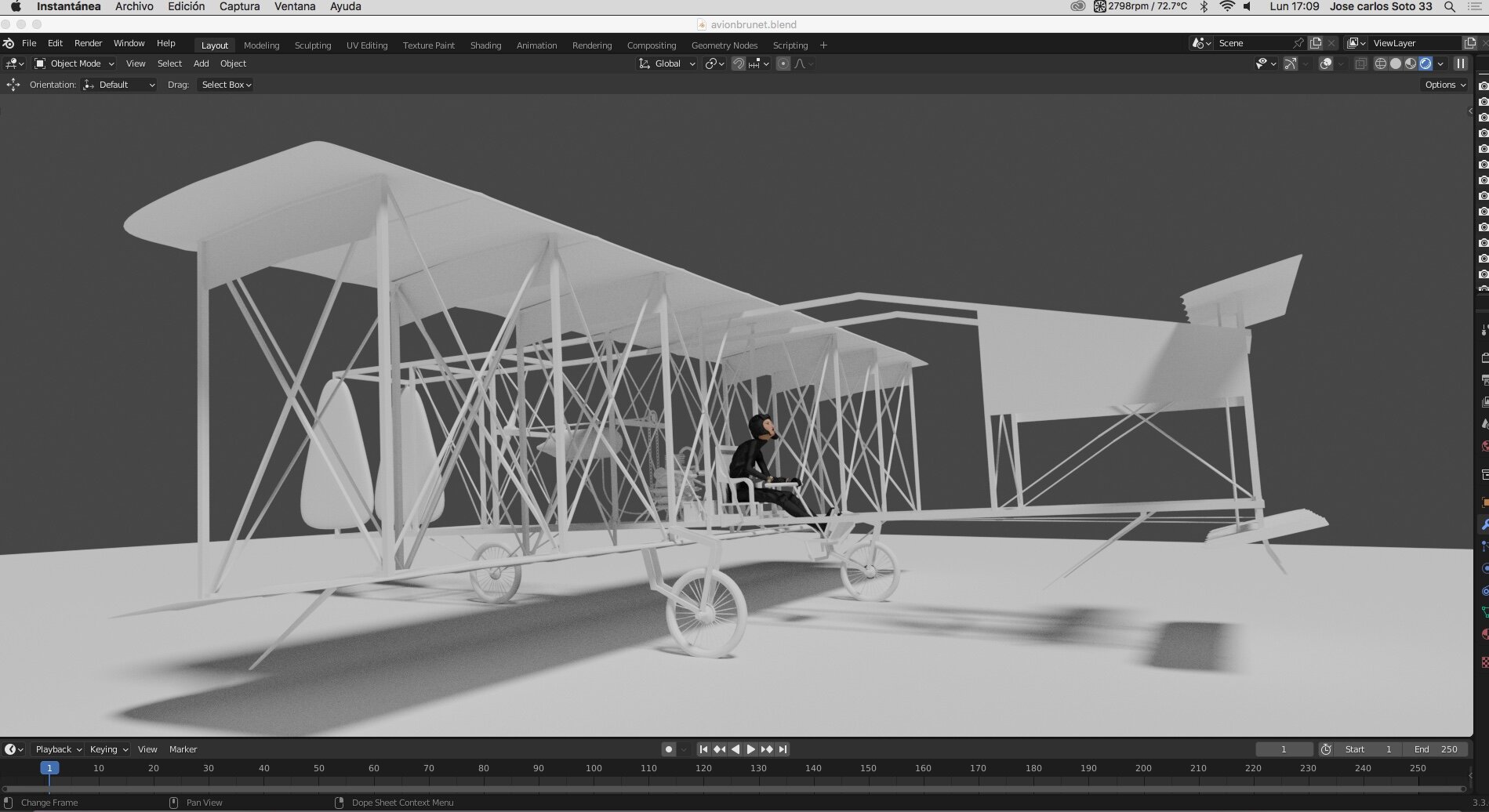Select Wireframe viewport shading

1381,63
